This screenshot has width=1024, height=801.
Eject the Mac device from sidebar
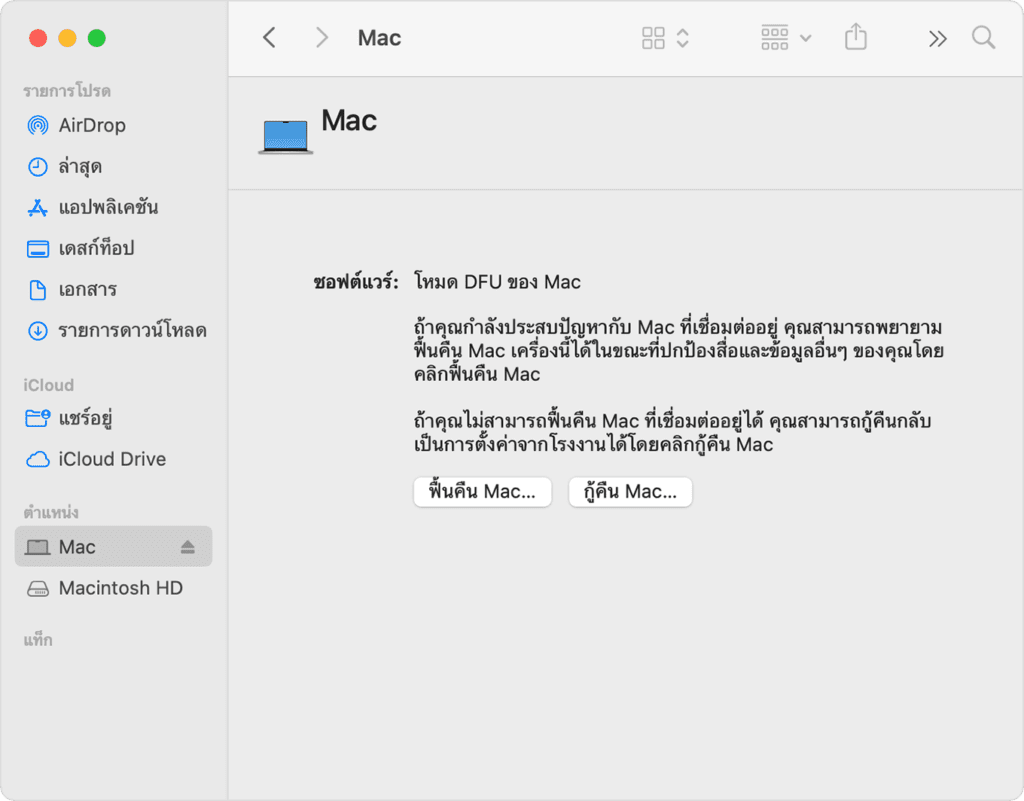point(188,547)
